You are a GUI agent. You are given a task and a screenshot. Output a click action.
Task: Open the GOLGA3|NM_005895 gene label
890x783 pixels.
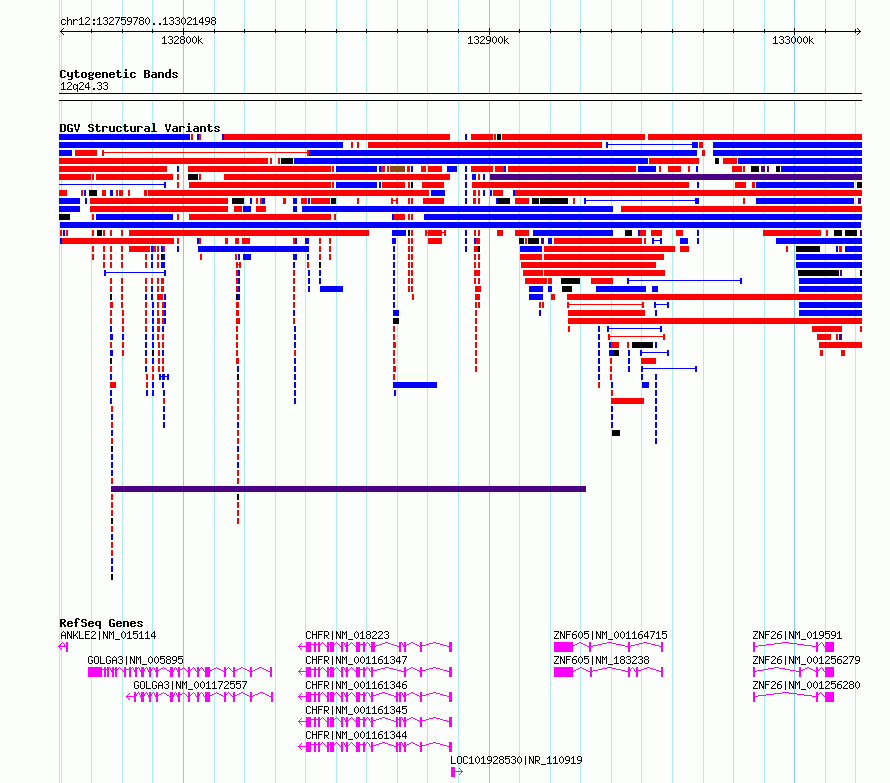pos(135,660)
